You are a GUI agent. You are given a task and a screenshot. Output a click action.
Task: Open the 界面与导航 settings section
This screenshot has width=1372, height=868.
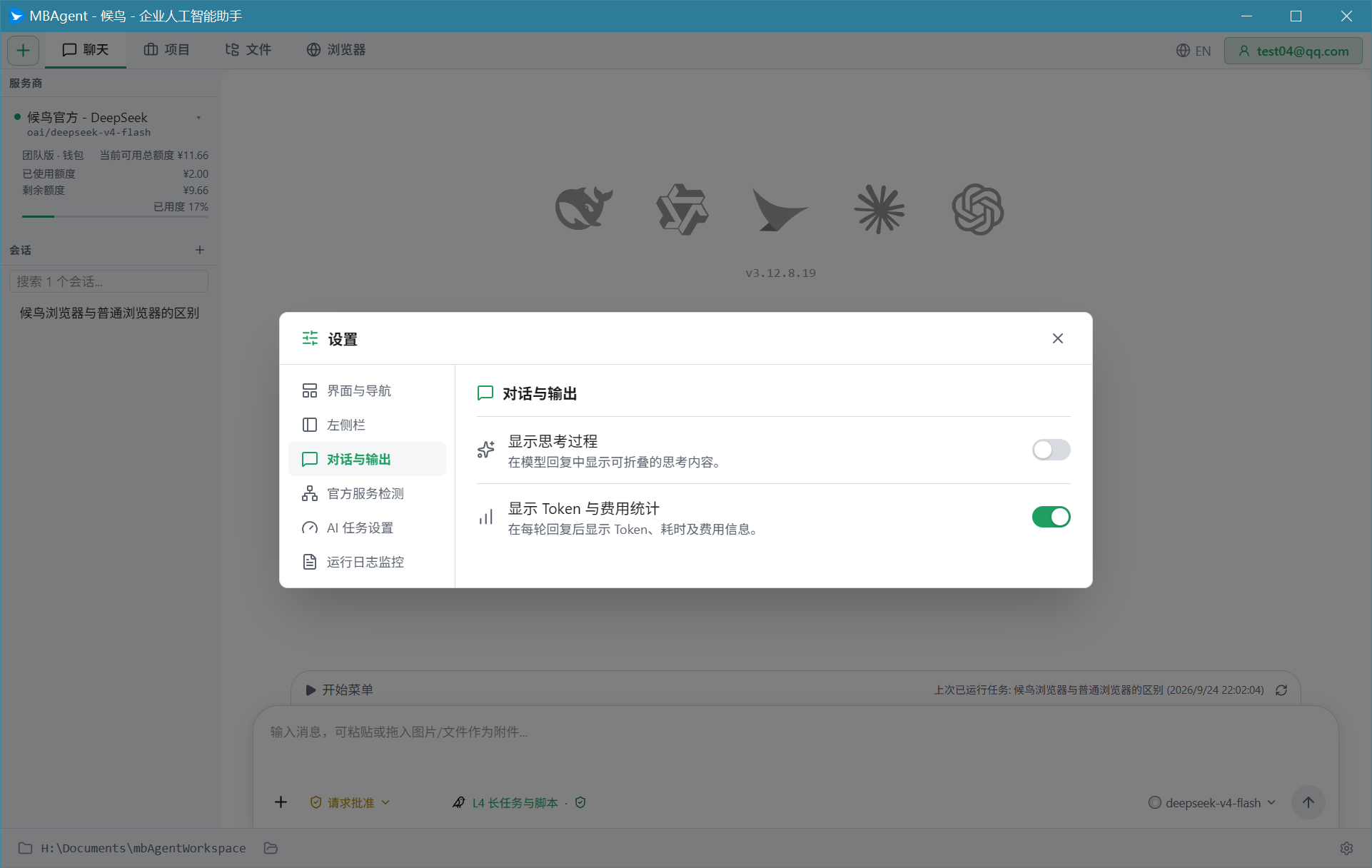coord(367,390)
